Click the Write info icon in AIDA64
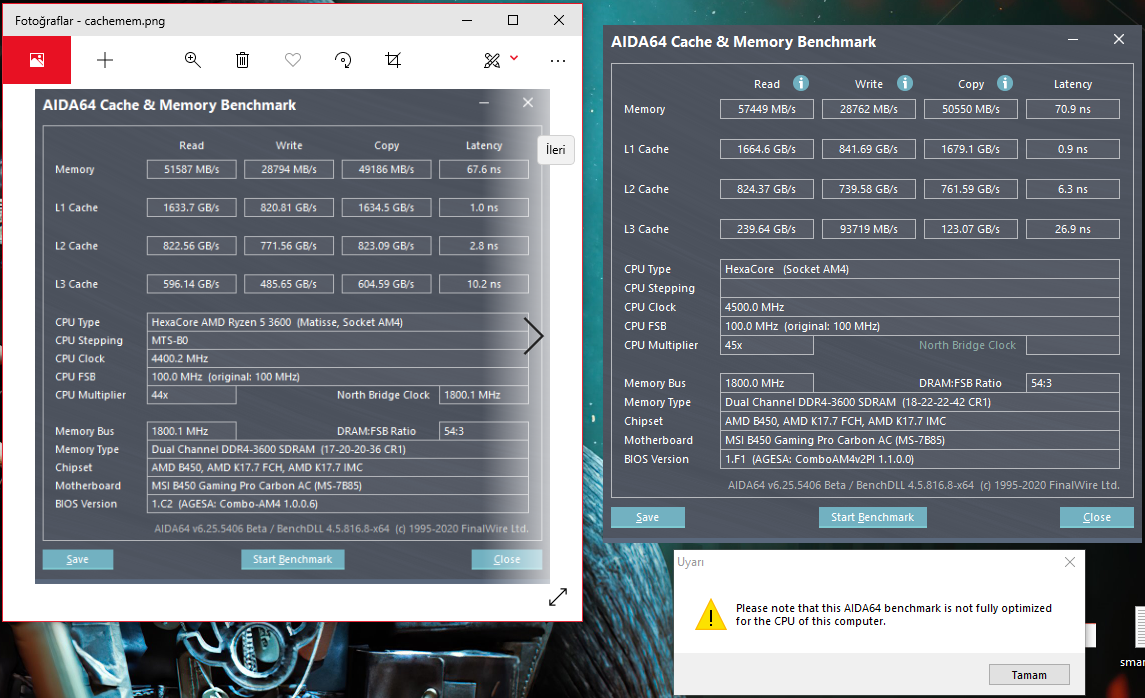The width and height of the screenshot is (1145, 698). (905, 83)
